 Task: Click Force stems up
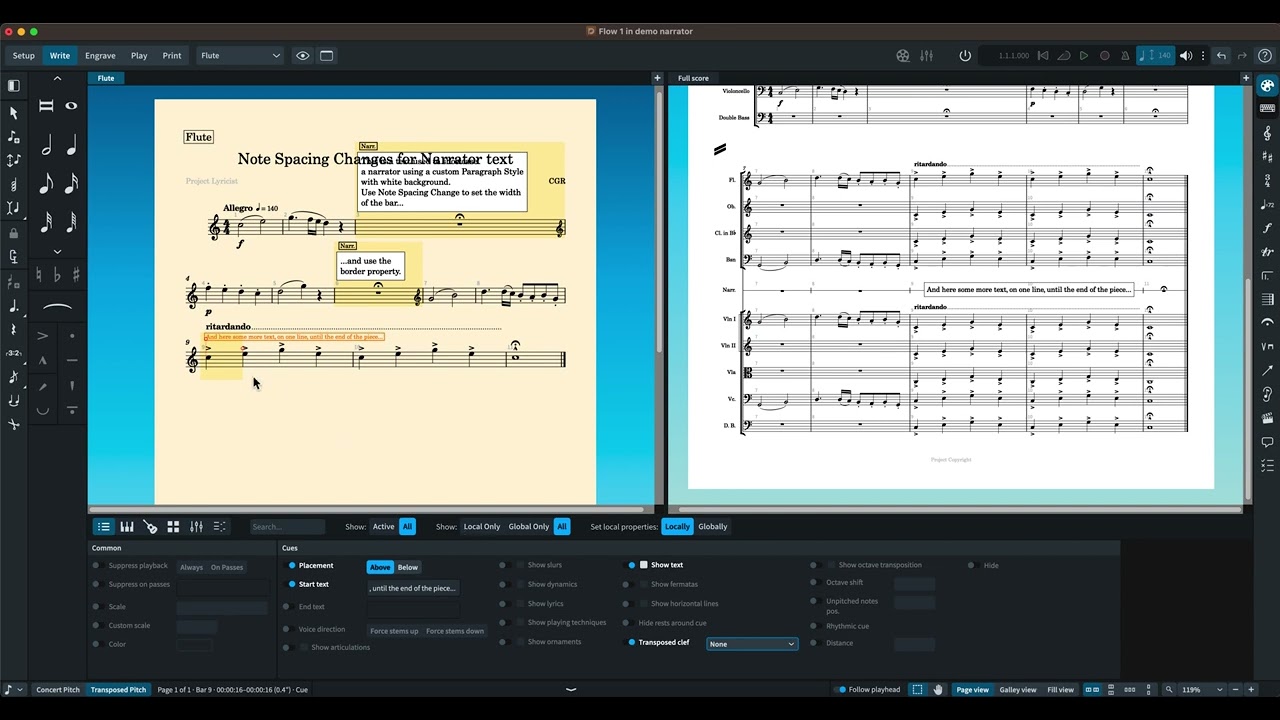pos(394,631)
